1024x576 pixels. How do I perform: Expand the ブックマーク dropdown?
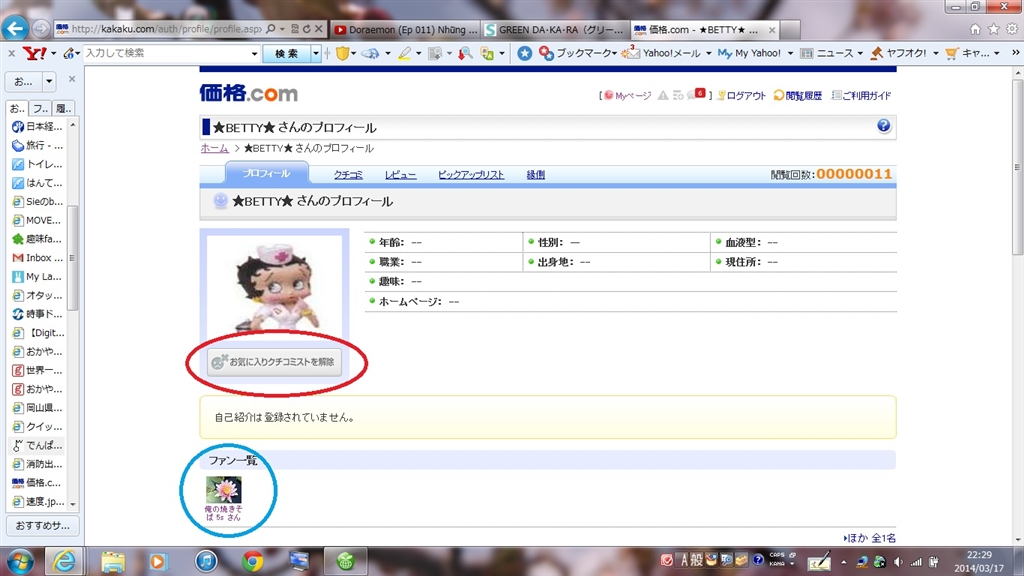614,54
